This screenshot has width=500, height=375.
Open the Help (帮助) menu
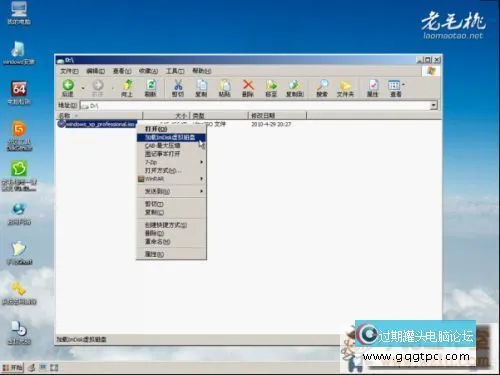(x=202, y=71)
